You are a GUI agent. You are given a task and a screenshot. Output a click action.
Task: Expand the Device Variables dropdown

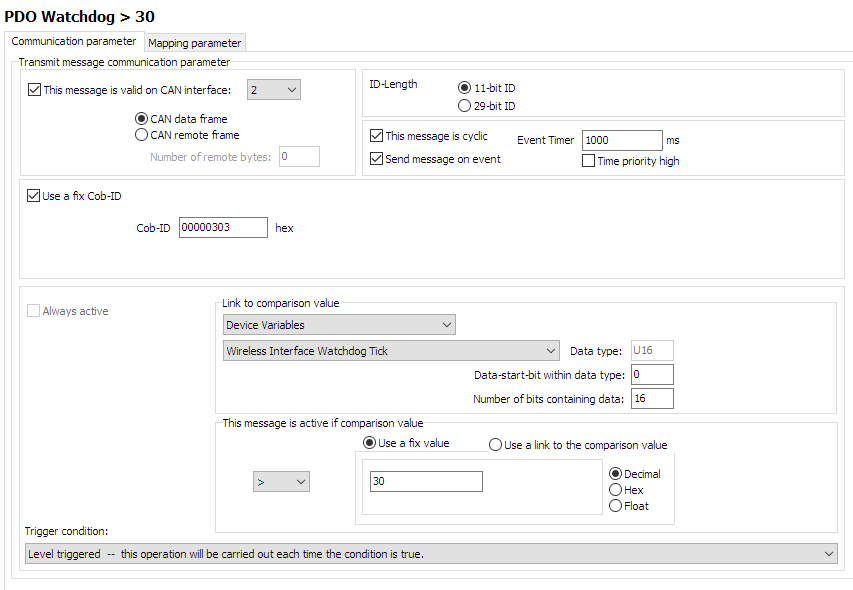coord(339,325)
